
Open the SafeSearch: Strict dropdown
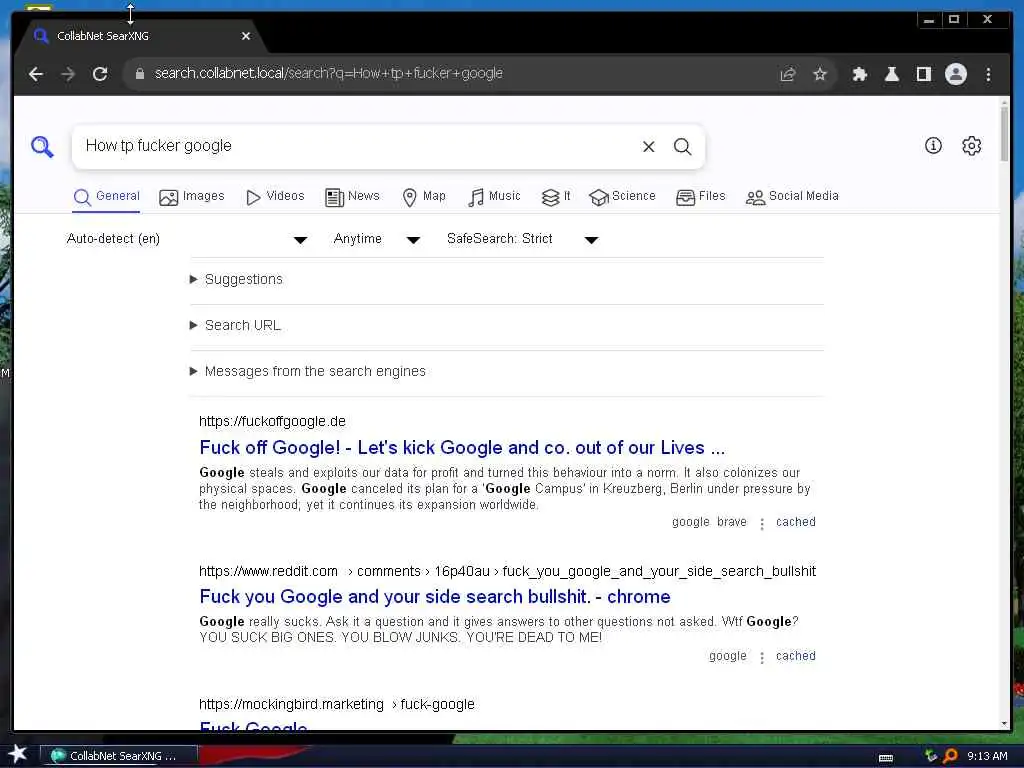point(522,239)
